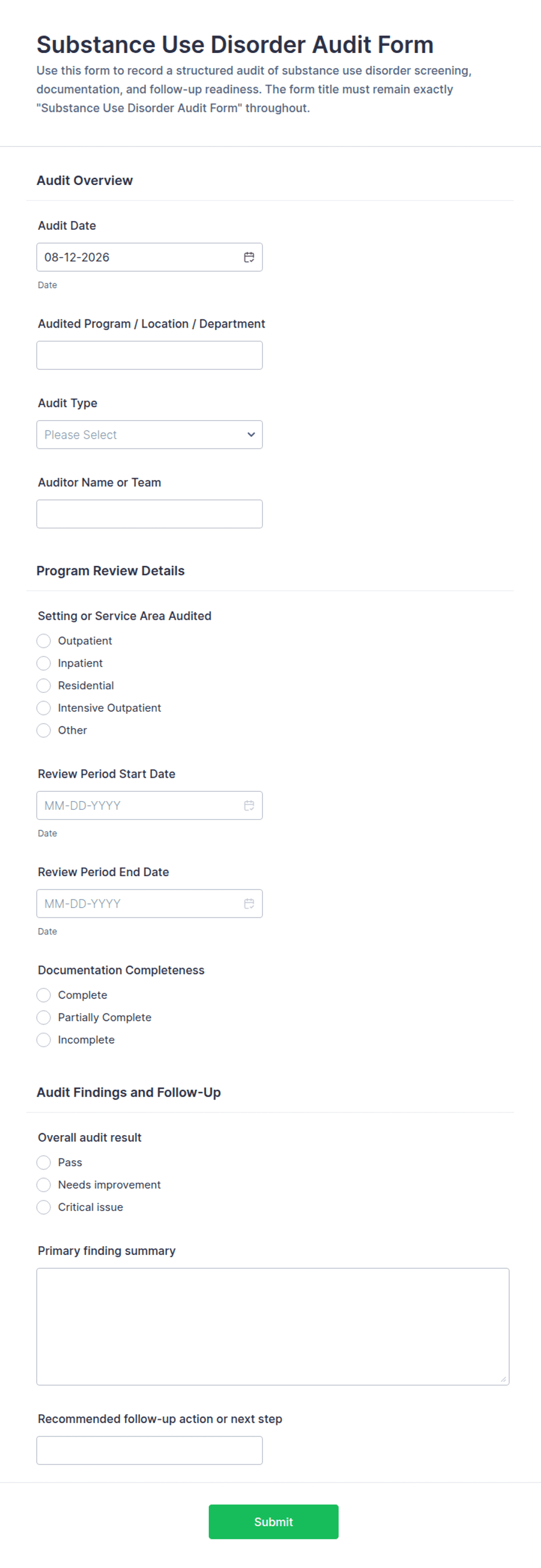Expand the Audit Type dropdown
The width and height of the screenshot is (541, 1568).
[150, 435]
